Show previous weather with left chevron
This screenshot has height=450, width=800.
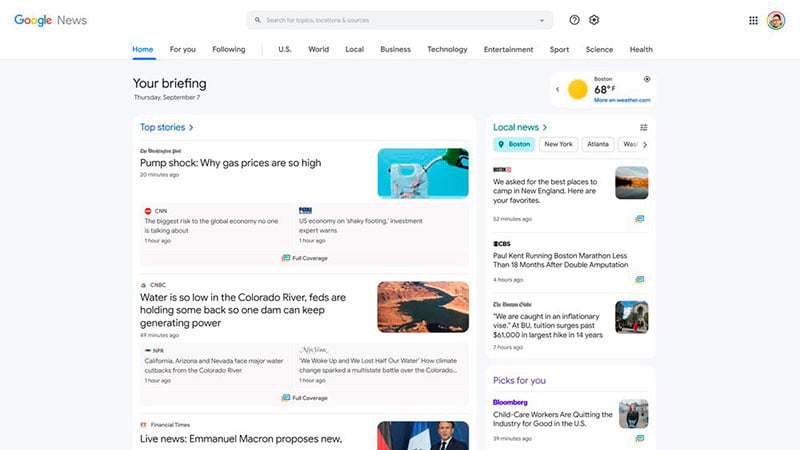pos(558,89)
